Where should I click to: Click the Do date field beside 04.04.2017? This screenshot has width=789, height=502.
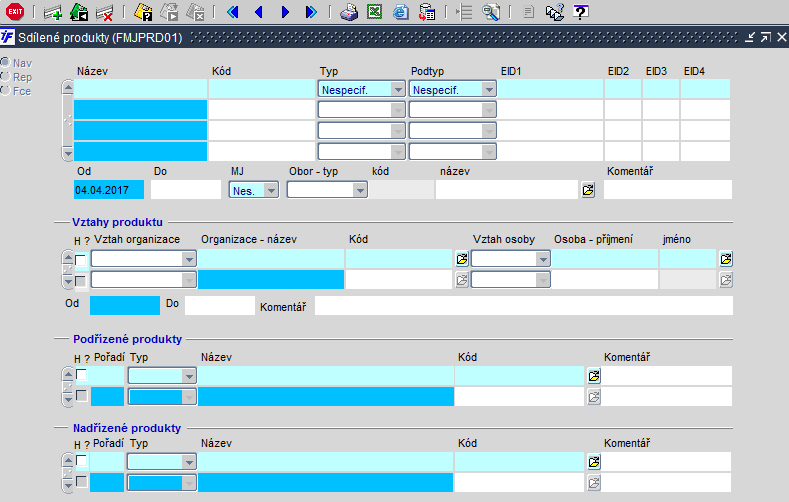(x=186, y=190)
